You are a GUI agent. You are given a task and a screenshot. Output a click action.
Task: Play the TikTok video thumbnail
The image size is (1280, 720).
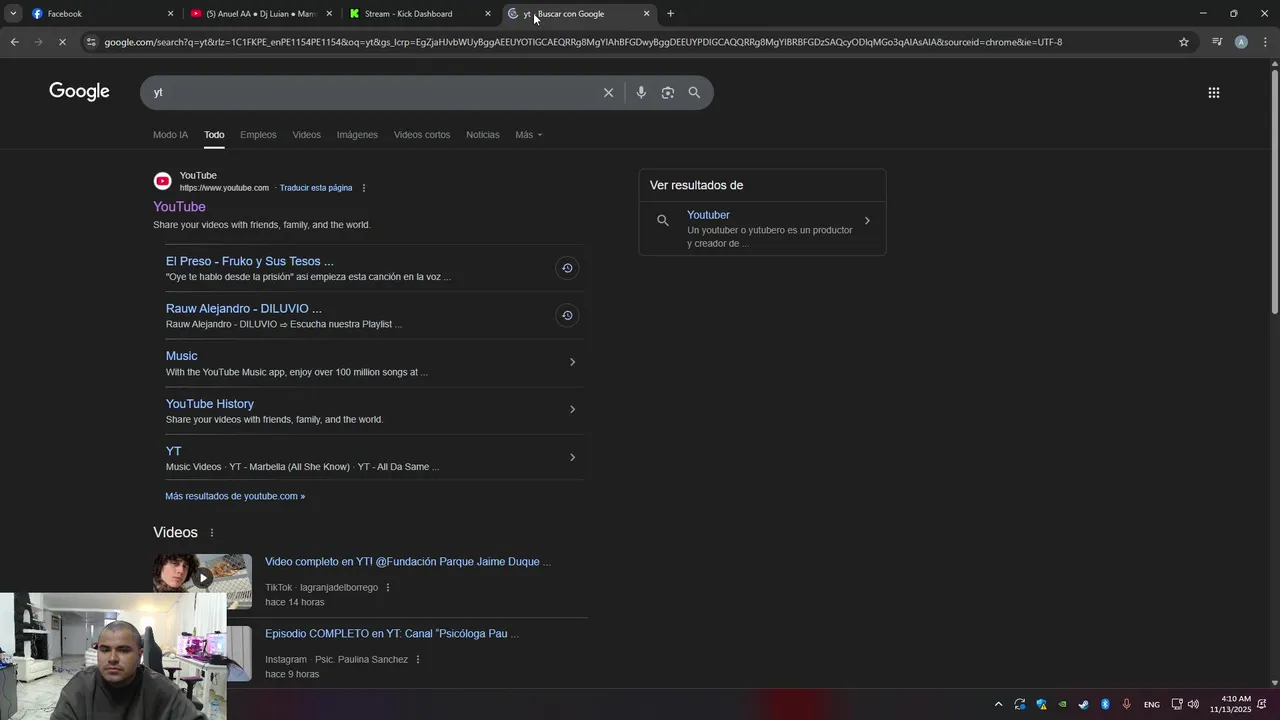(x=202, y=578)
